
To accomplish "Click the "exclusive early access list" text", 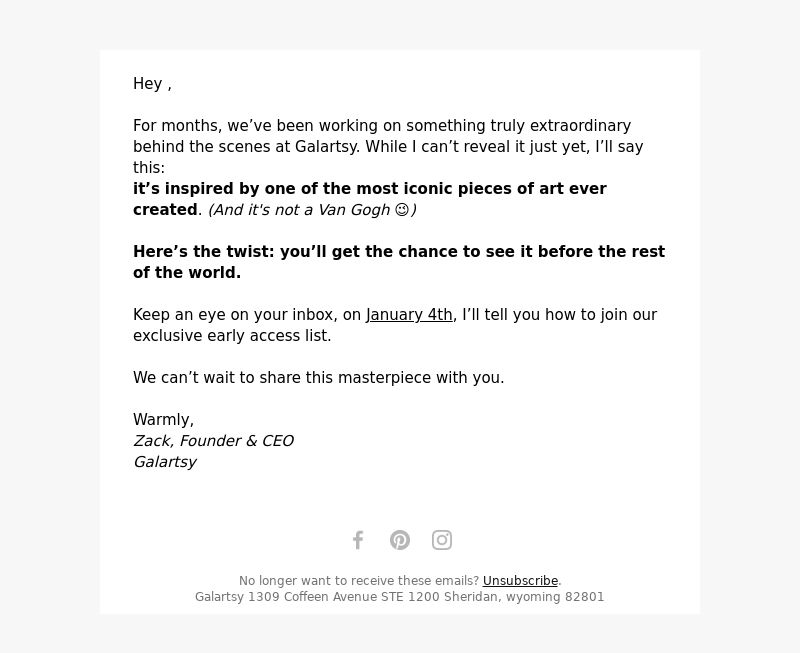I will tap(232, 336).
